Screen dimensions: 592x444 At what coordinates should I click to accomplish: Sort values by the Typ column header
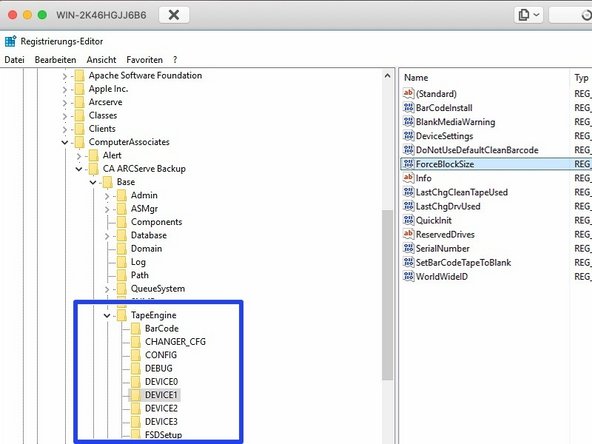tap(581, 78)
